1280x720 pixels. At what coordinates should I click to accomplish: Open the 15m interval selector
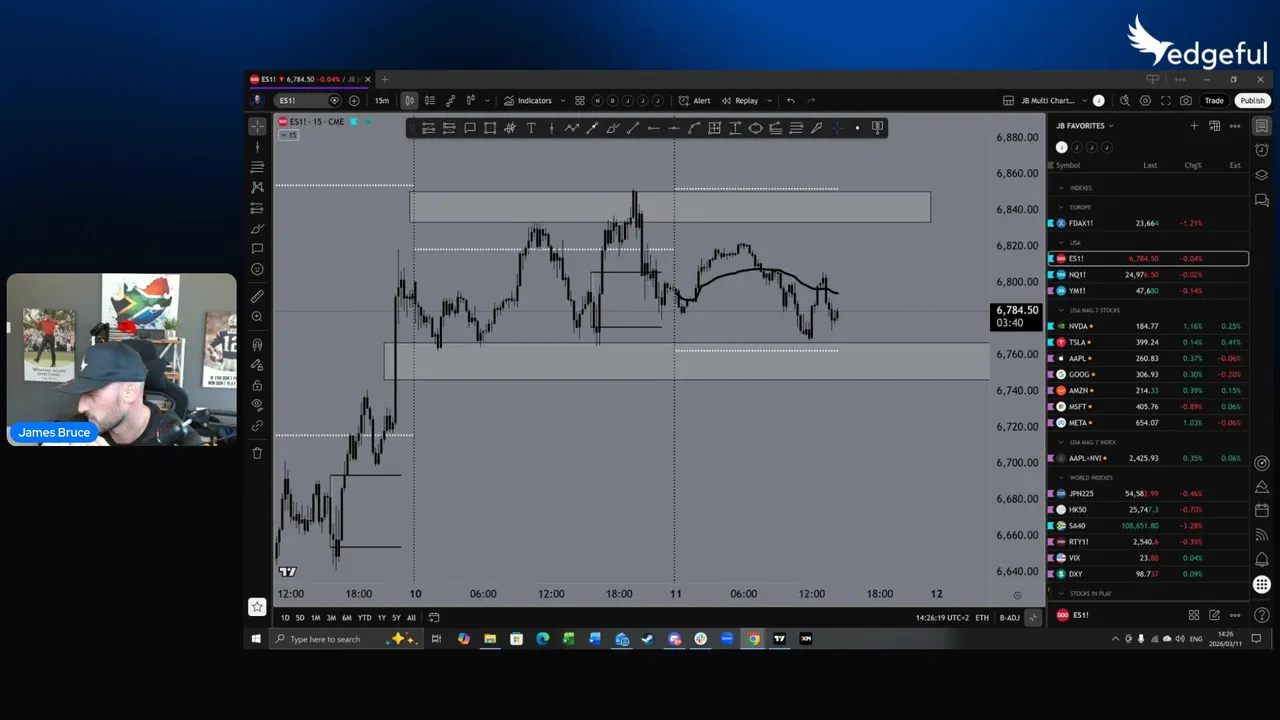382,100
